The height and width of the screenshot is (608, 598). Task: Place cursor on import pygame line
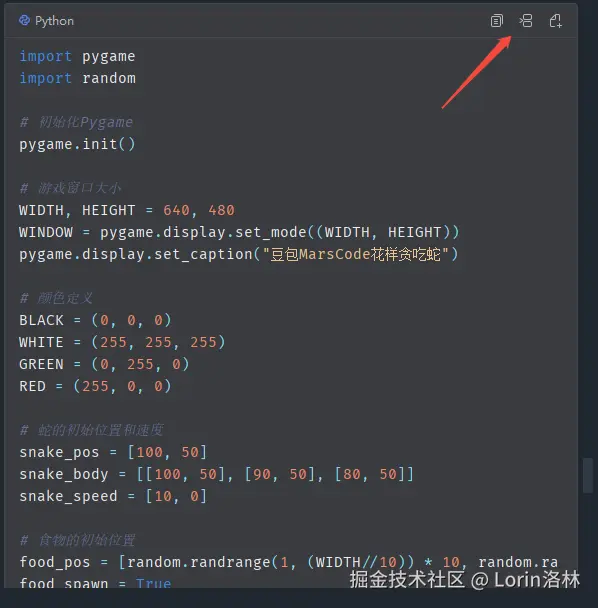(77, 57)
